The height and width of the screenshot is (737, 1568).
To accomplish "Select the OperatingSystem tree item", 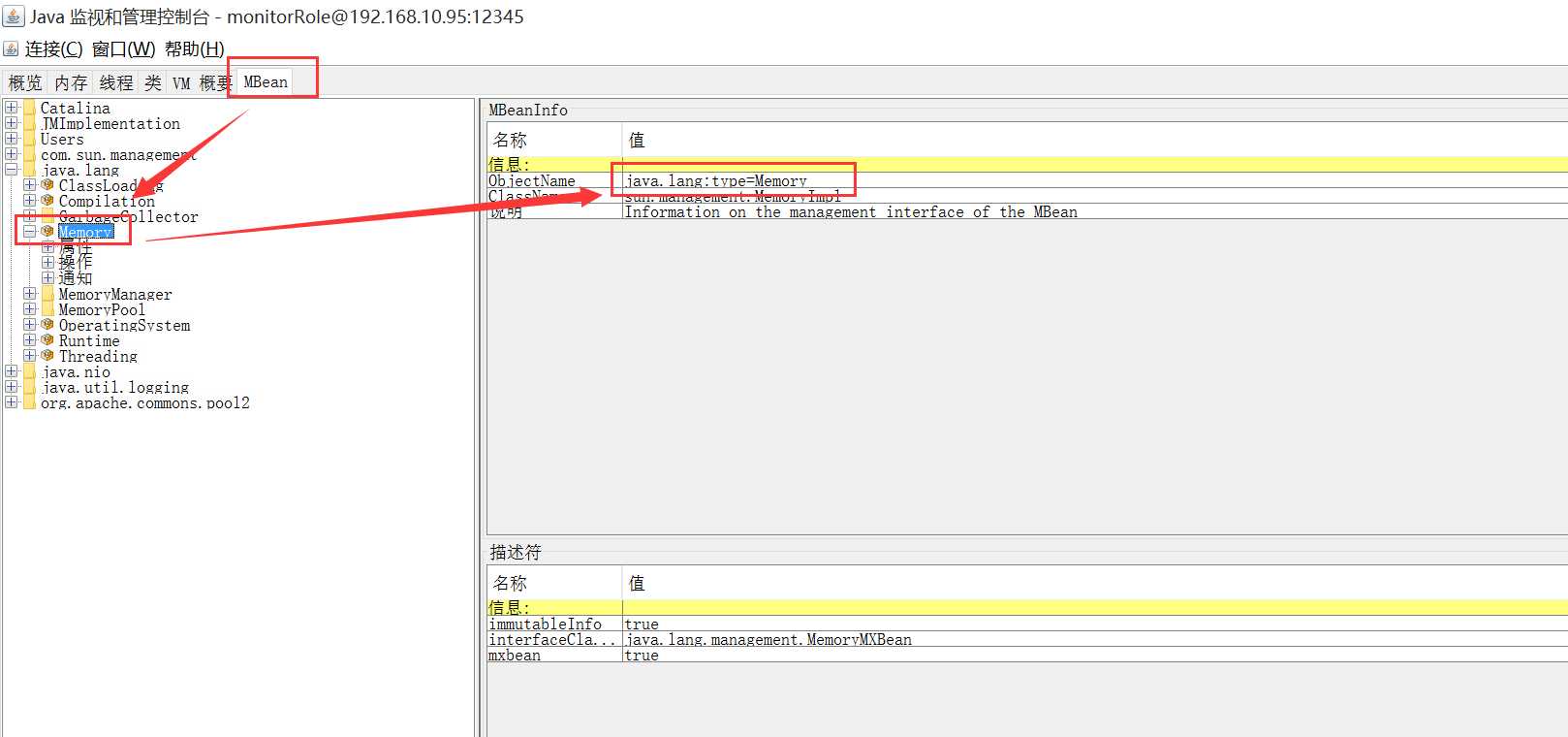I will coord(124,325).
